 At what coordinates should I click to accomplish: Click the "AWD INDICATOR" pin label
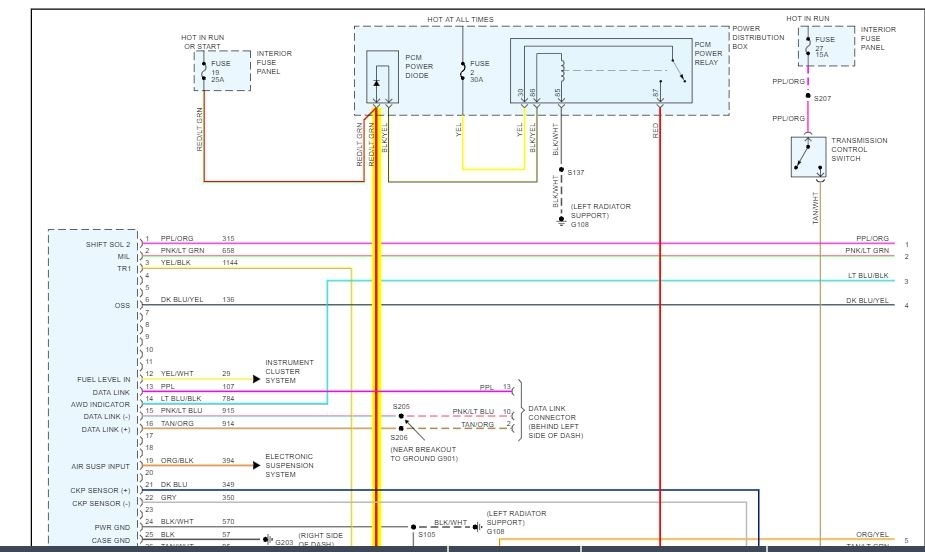100,404
